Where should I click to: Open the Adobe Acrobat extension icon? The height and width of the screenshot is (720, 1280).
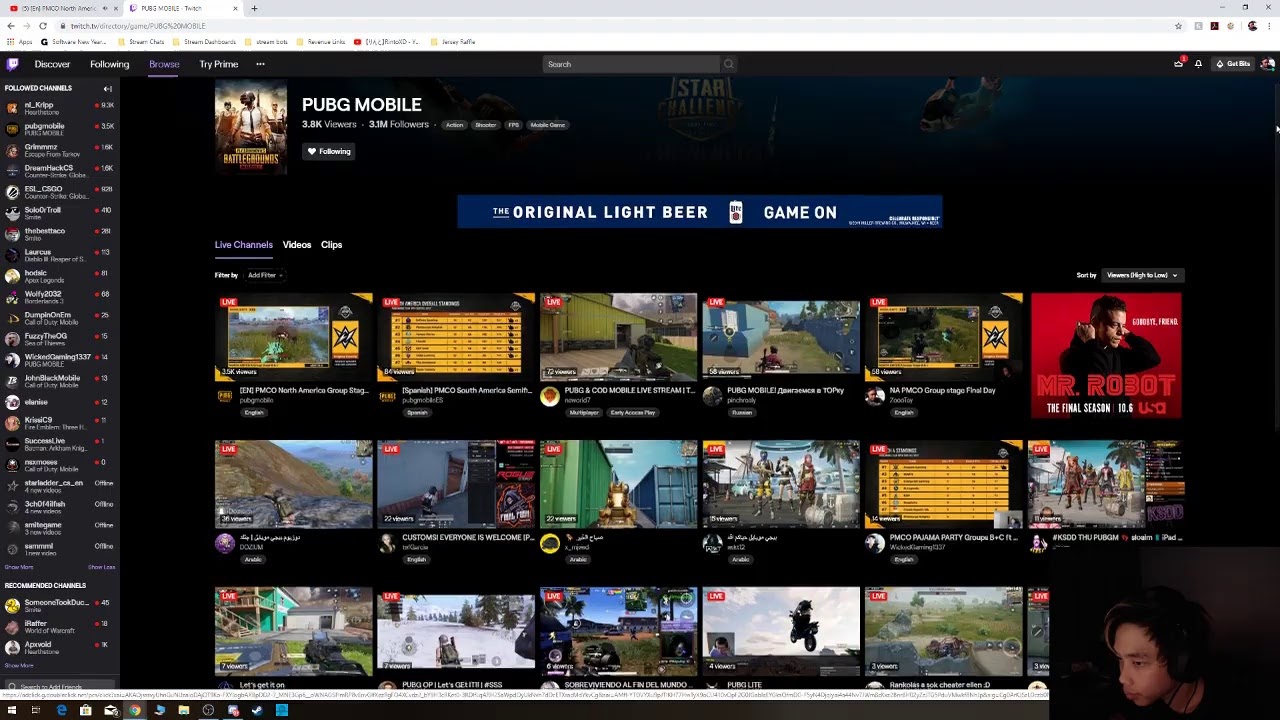click(x=1214, y=26)
